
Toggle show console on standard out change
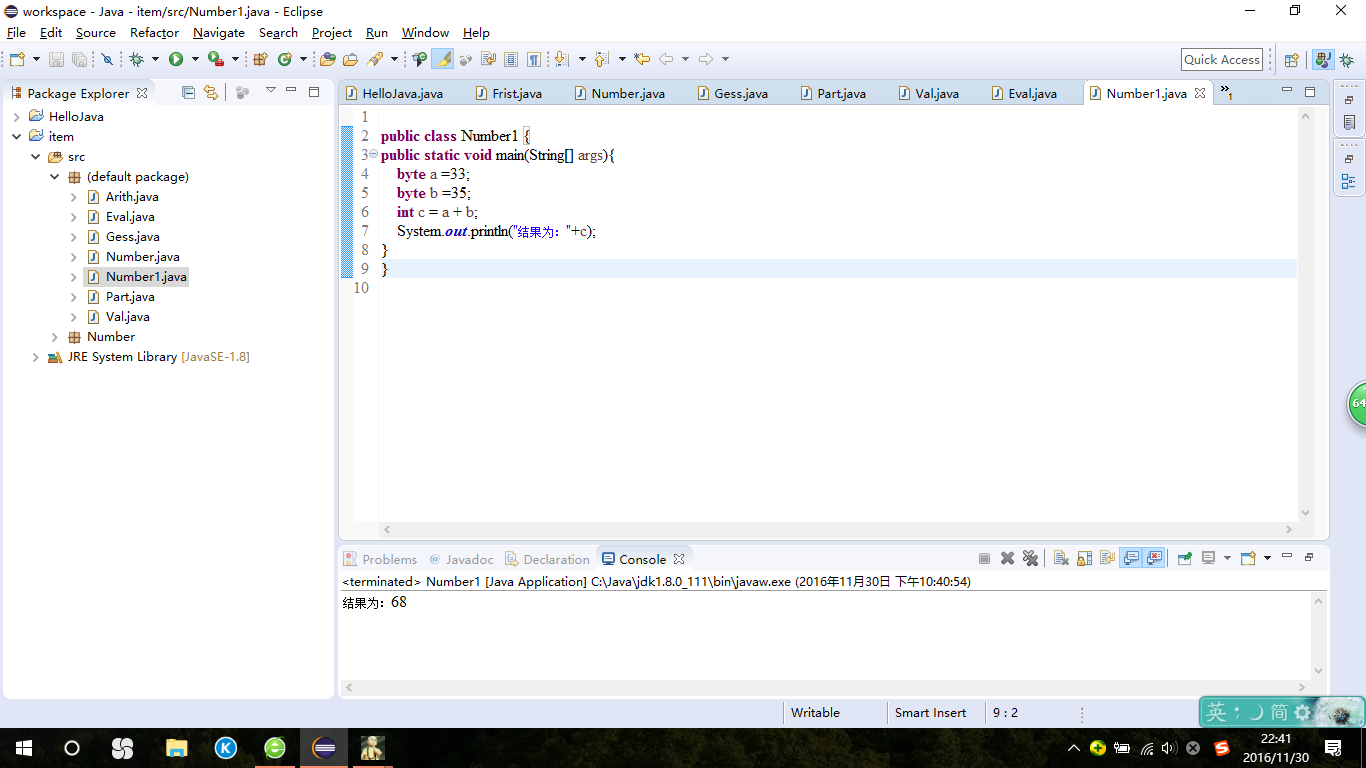pyautogui.click(x=1131, y=558)
